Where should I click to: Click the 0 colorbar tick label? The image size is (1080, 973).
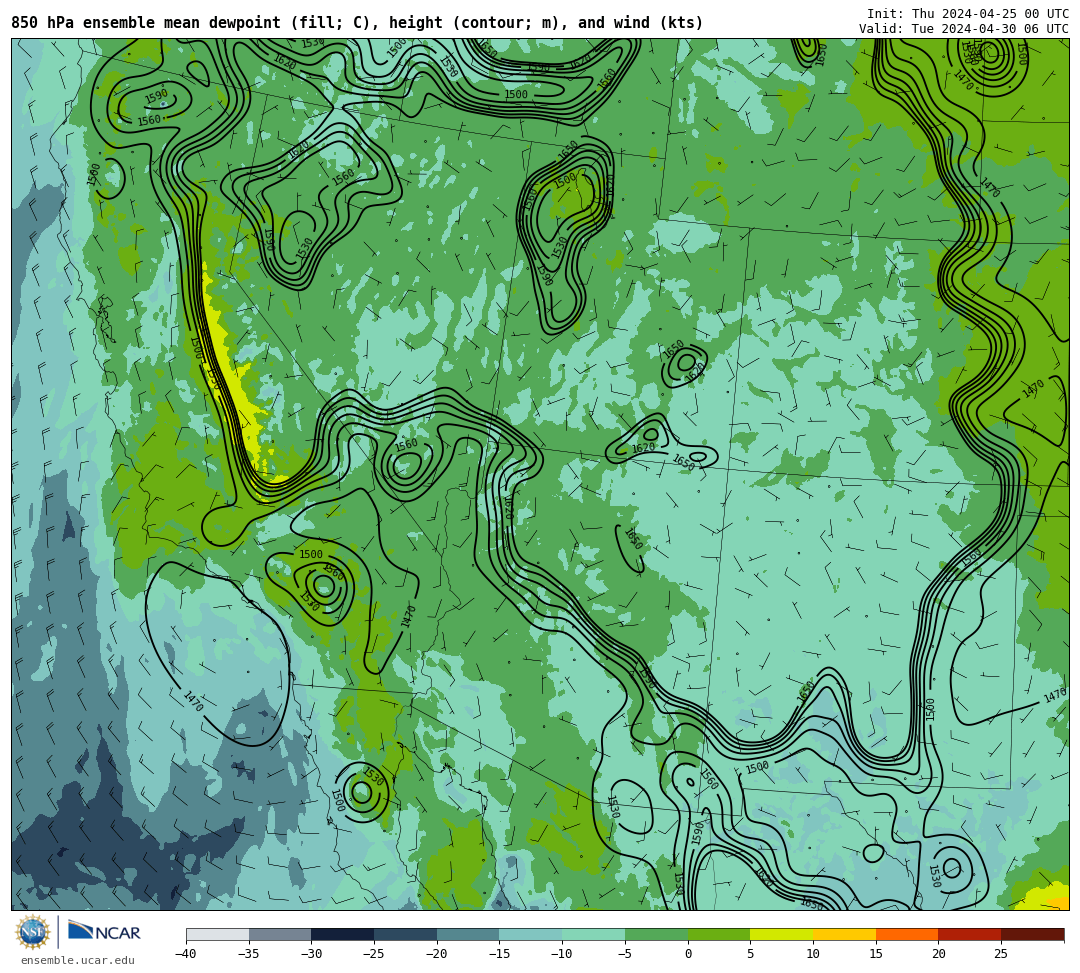(687, 954)
